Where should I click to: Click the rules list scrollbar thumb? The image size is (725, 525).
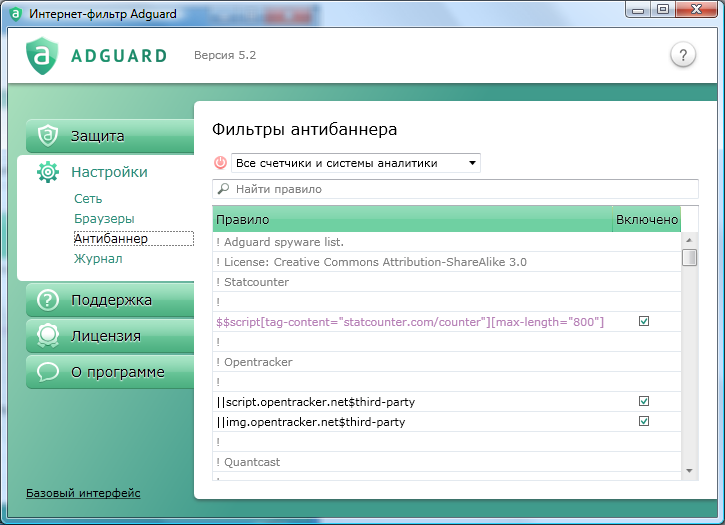(x=689, y=257)
